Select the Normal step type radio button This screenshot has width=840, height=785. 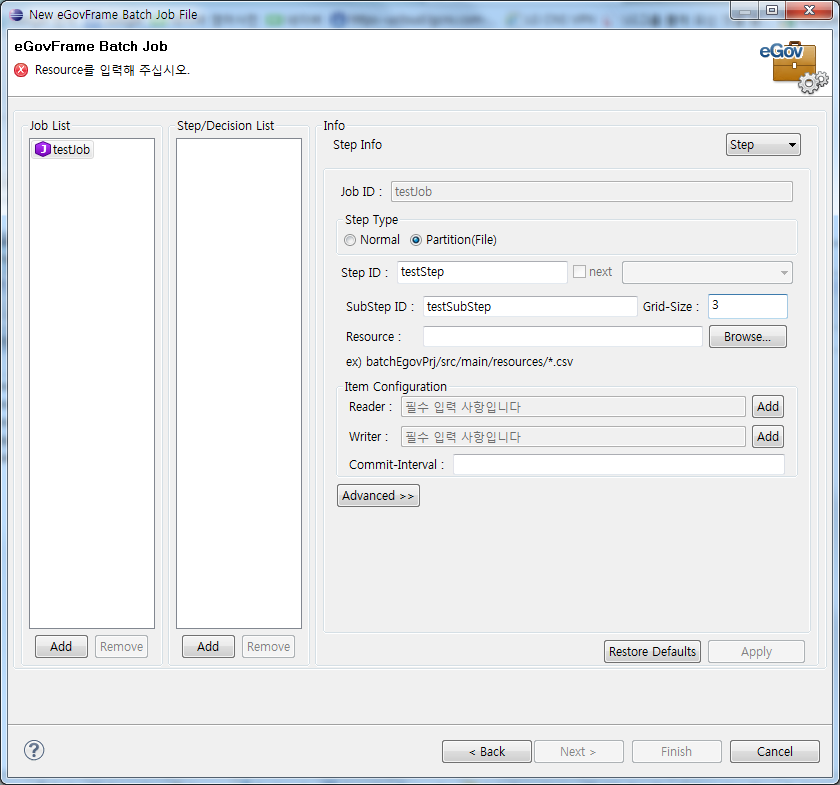[x=350, y=240]
